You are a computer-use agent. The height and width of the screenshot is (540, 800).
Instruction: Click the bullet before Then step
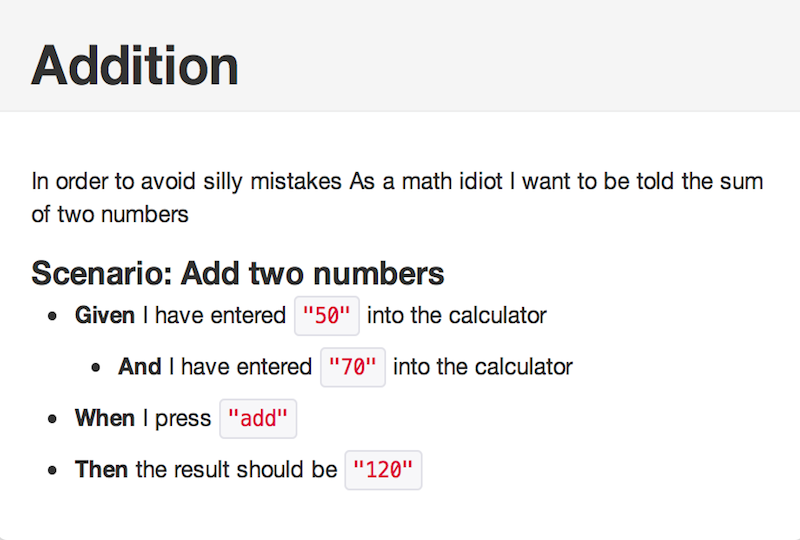(x=52, y=471)
